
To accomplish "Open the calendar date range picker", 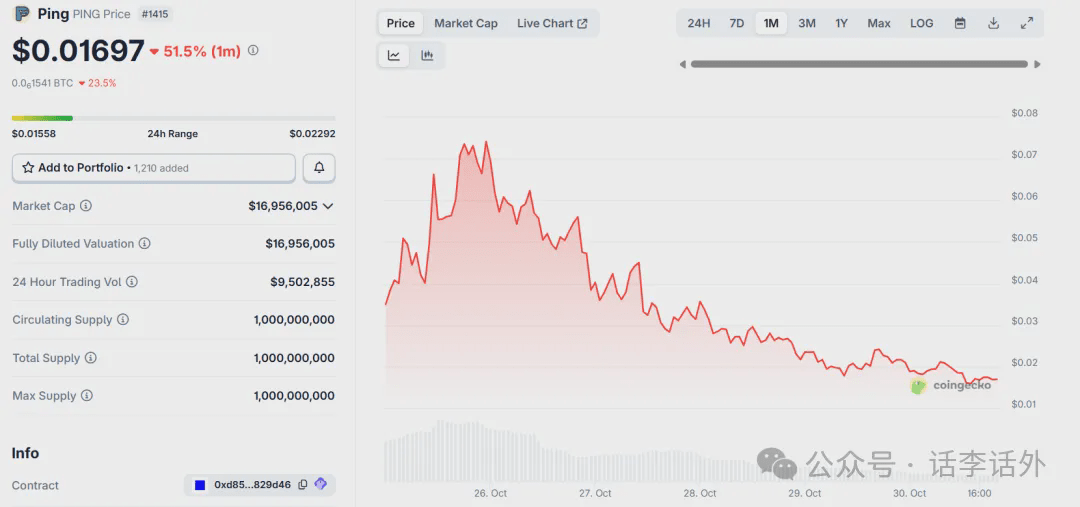I will pyautogui.click(x=960, y=23).
